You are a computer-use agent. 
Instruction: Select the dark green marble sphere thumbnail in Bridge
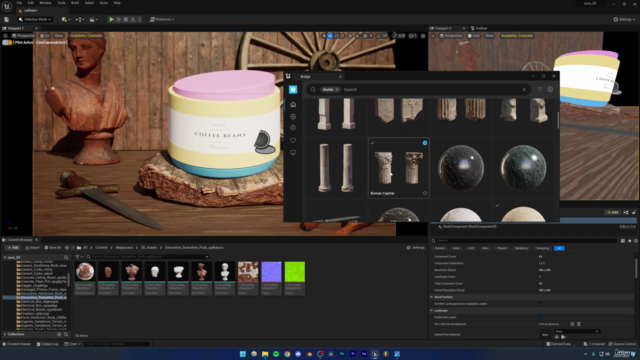(523, 168)
